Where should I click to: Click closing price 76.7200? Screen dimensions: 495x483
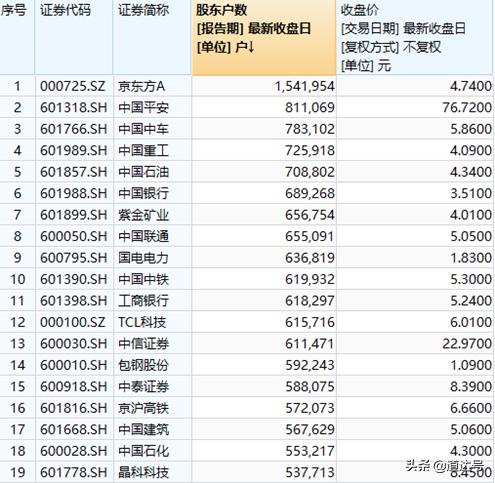click(x=467, y=108)
